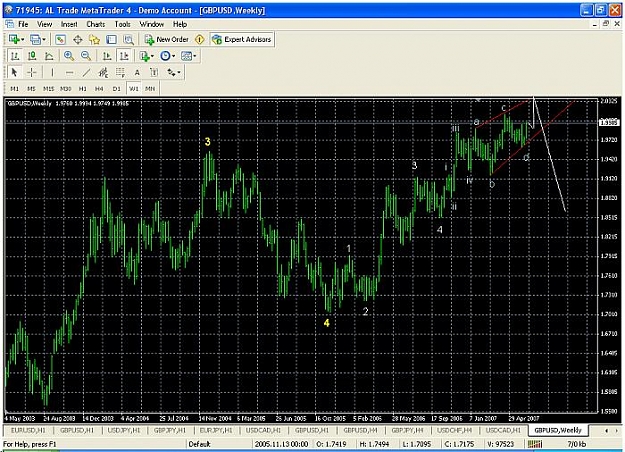This screenshot has width=625, height=452.
Task: Select the Text Label tool
Action: tap(154, 73)
